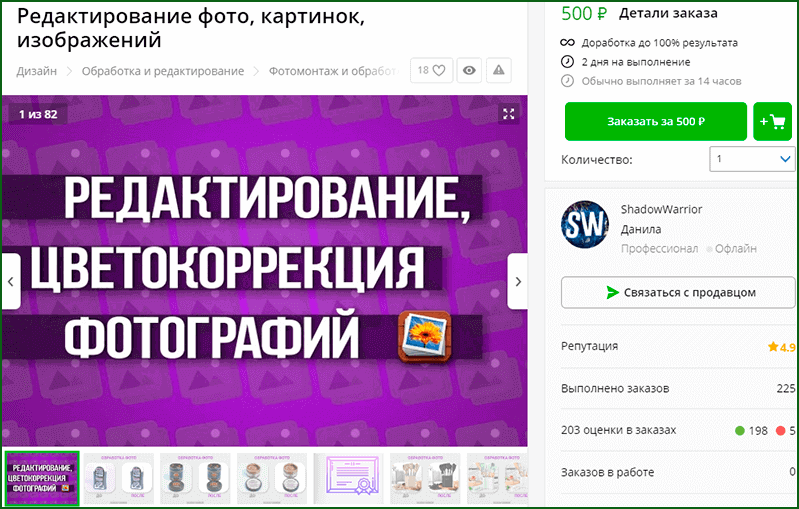Click red negative reviews count 5

(786, 431)
